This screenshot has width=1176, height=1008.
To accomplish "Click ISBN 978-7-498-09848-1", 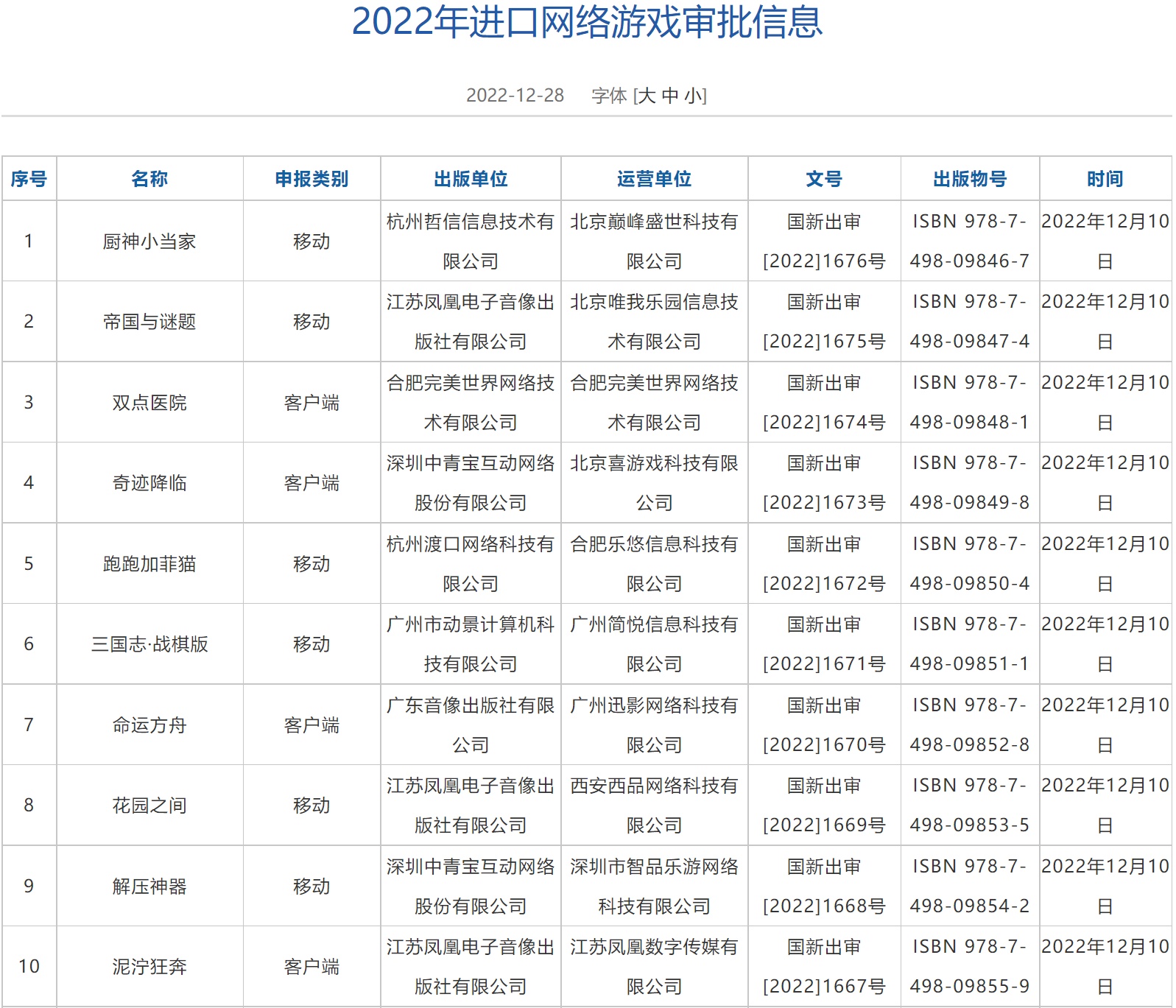I will 970,403.
